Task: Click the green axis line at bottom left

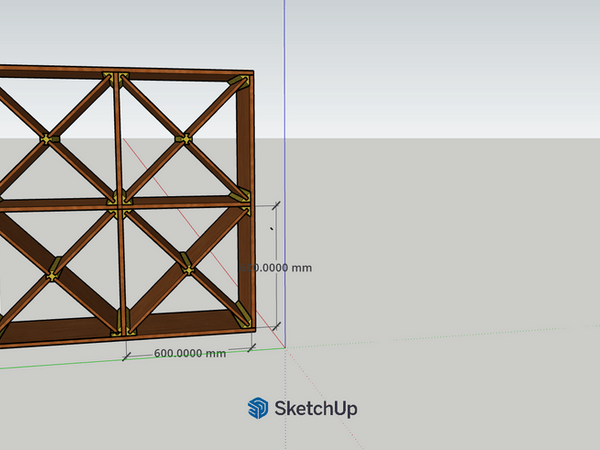Action: (x=40, y=362)
